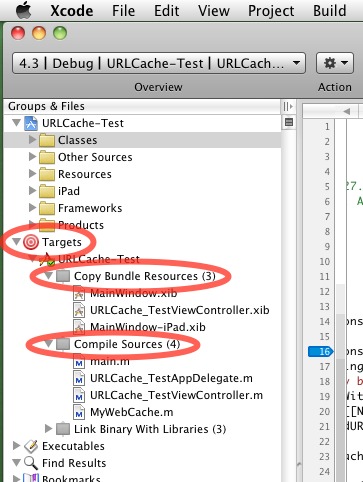Select the main.m file icon
The width and height of the screenshot is (363, 482).
tap(79, 362)
